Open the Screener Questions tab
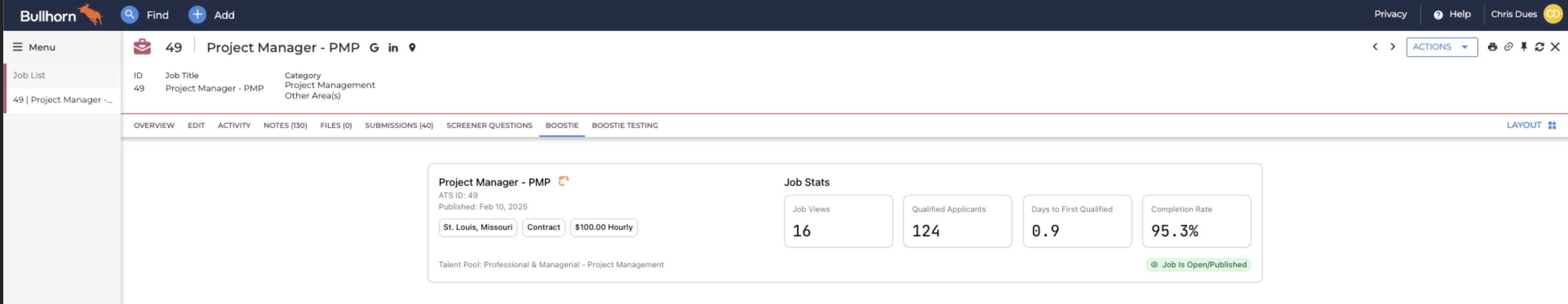The width and height of the screenshot is (1568, 304). point(489,125)
